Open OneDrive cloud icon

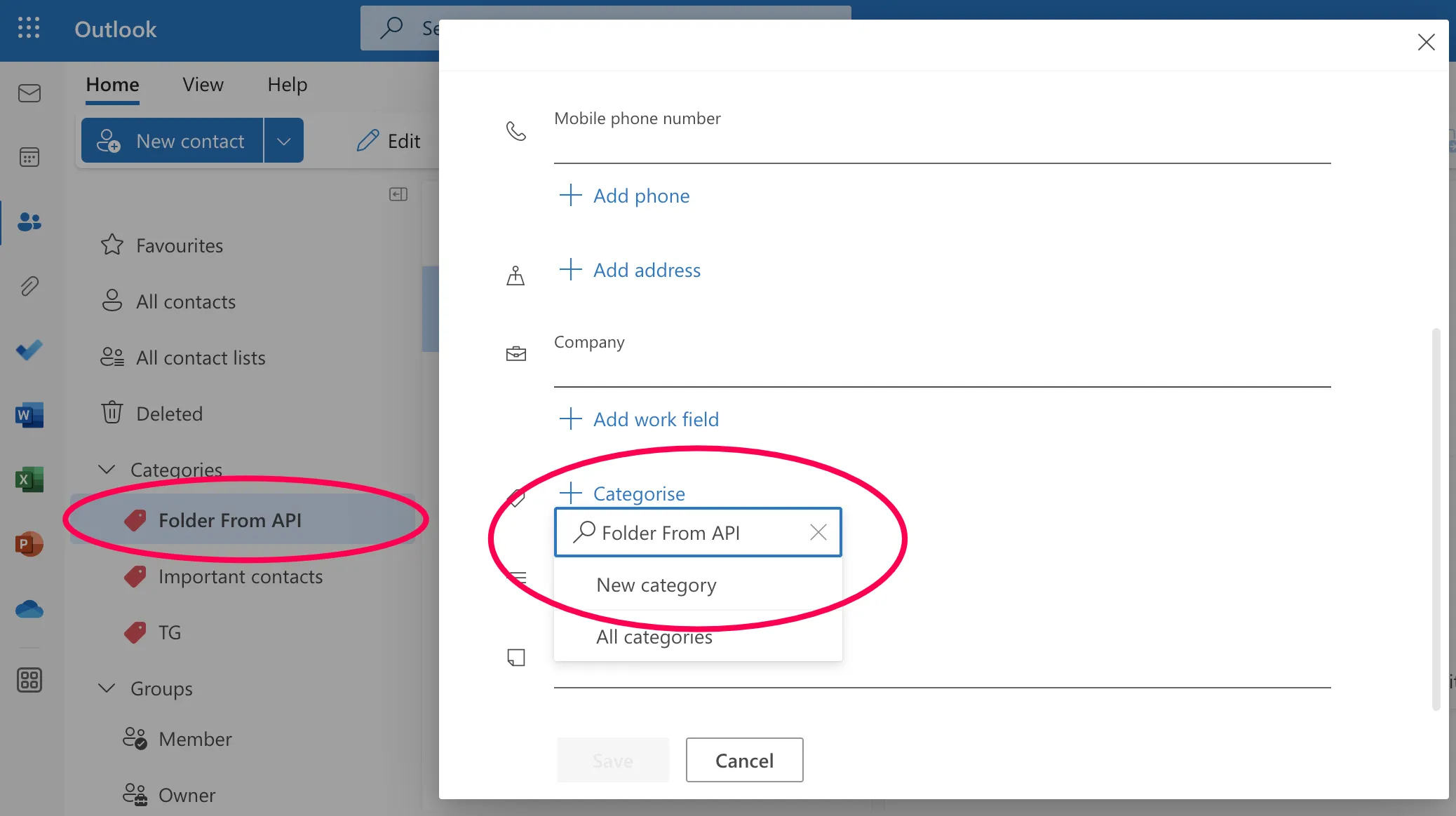tap(29, 609)
